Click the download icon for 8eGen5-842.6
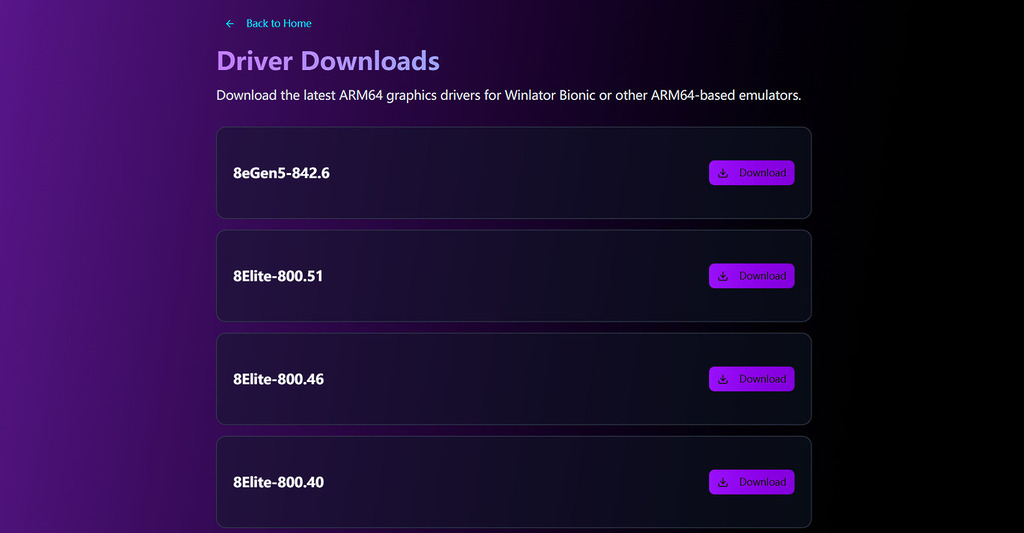 [x=723, y=173]
